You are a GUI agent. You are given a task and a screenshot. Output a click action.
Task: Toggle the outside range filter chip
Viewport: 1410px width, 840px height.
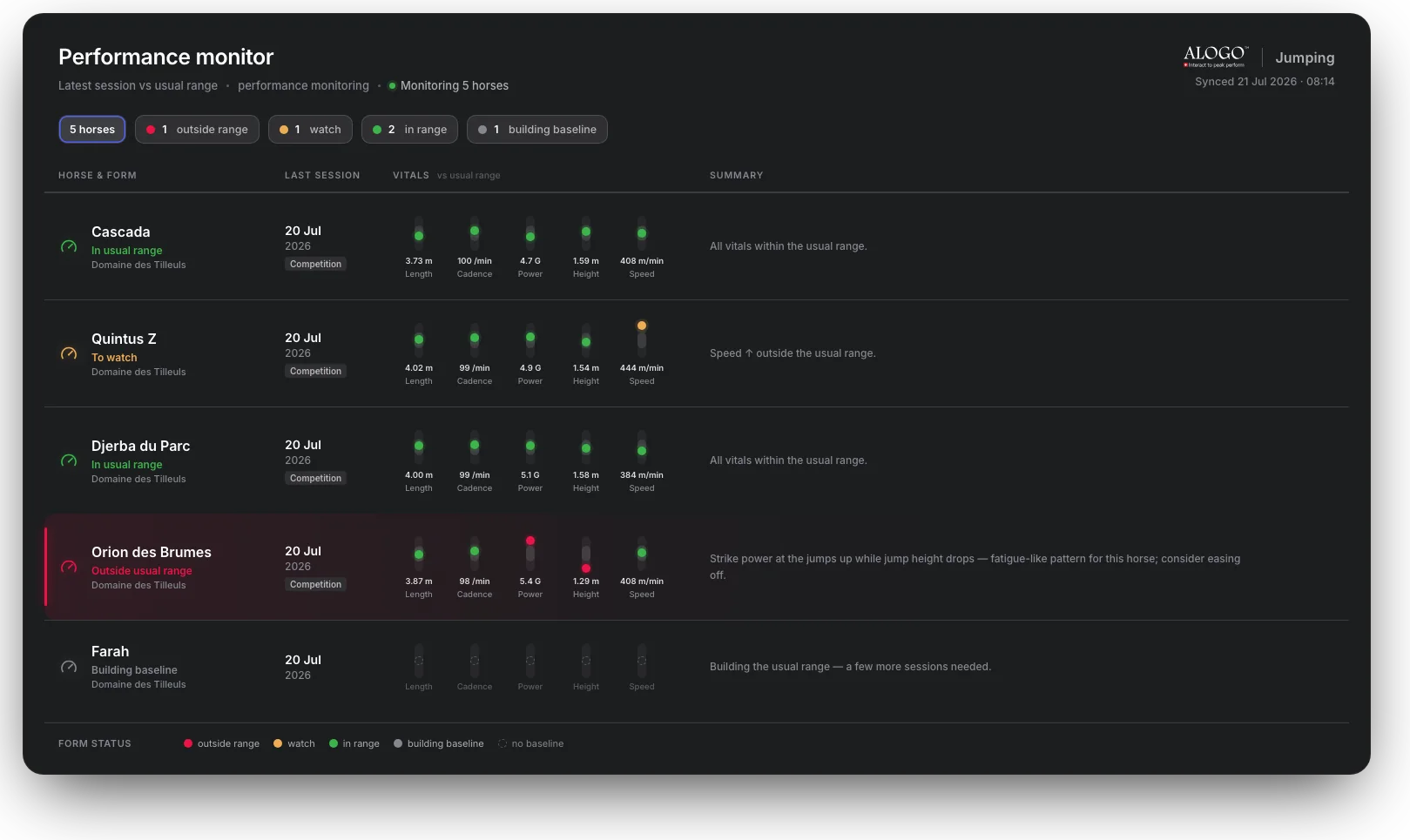(x=197, y=130)
